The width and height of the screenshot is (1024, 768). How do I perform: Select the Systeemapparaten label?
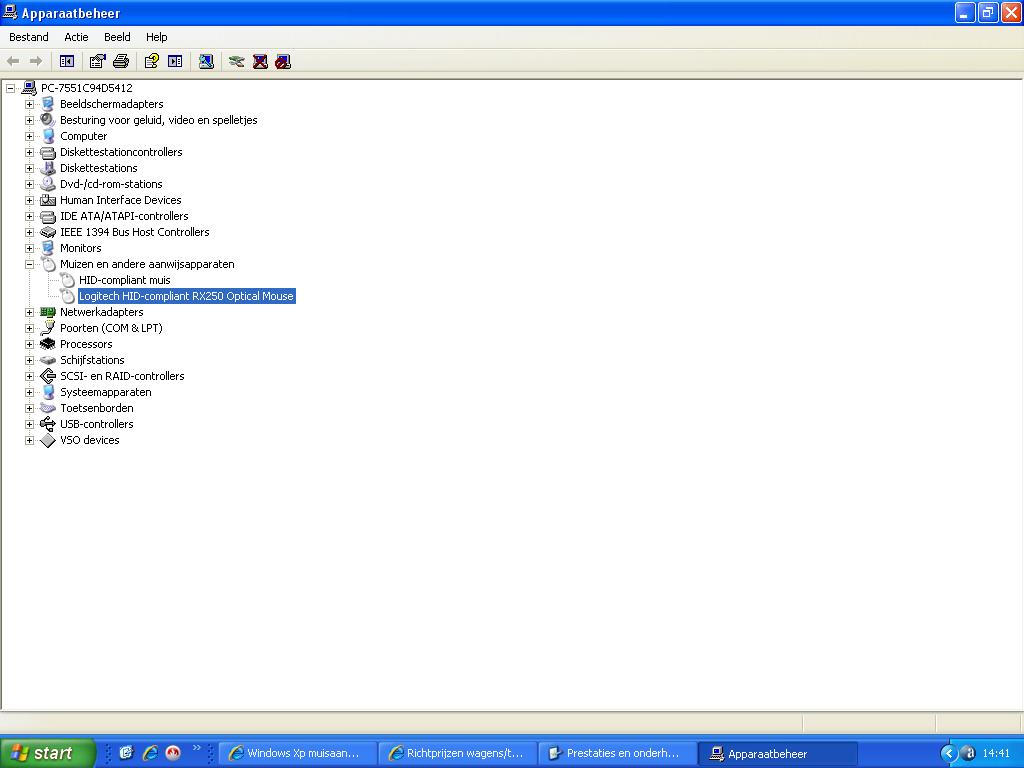pos(106,392)
